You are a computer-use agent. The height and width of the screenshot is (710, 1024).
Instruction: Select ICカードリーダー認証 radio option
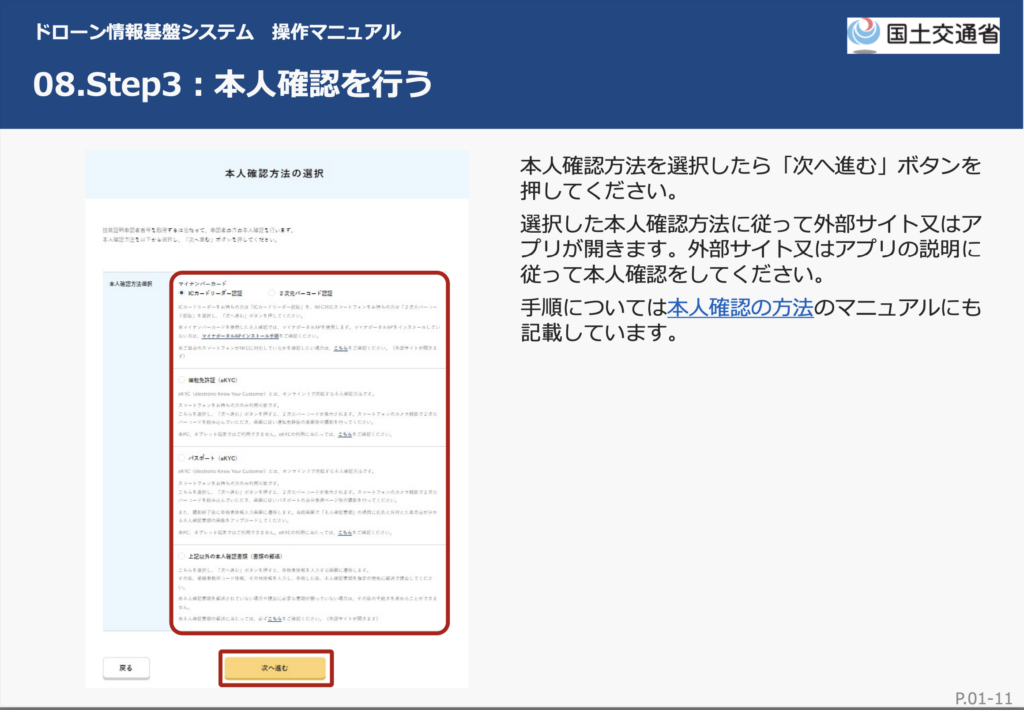tap(179, 294)
